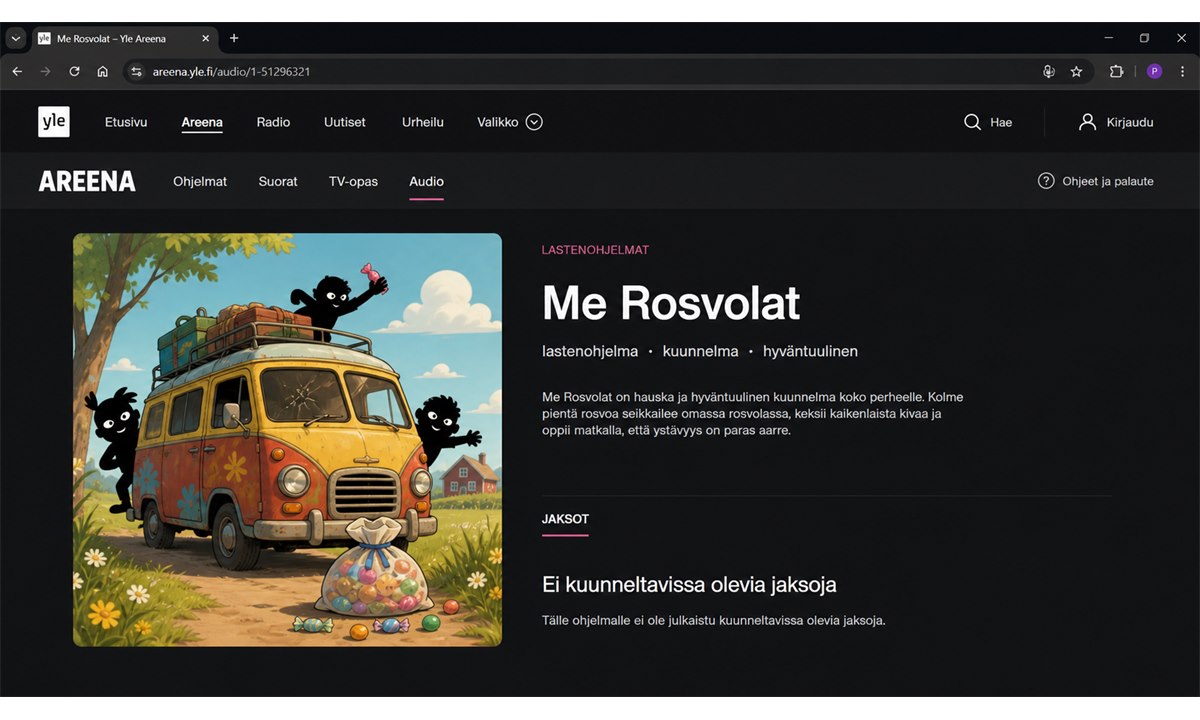
Task: Click the Me Rosvolat cover image
Action: tap(287, 440)
